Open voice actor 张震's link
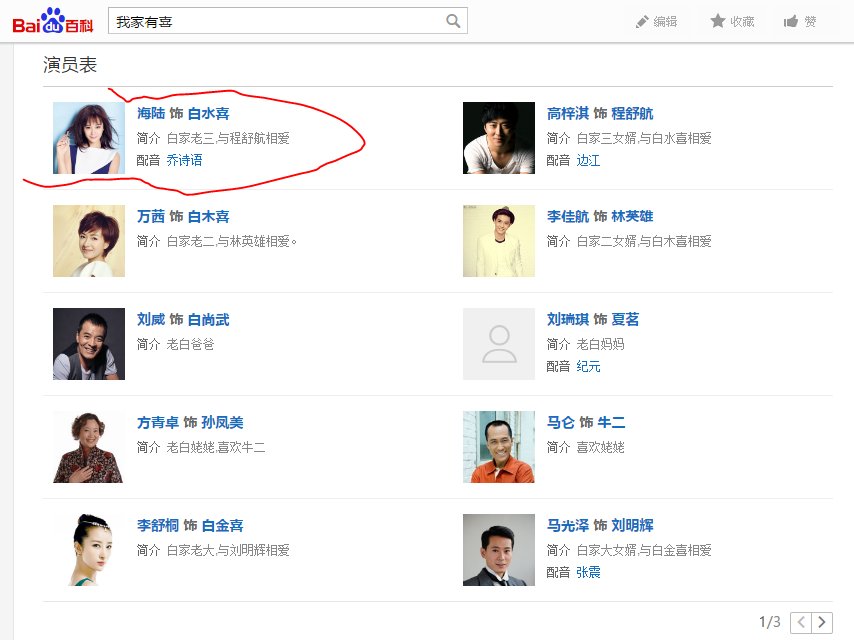Screen dimensions: 854x640 pos(588,572)
